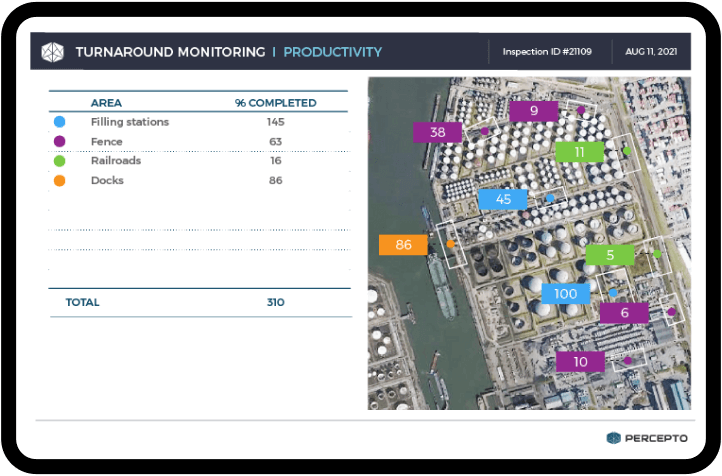Click the blue 45 map label
Image resolution: width=722 pixels, height=476 pixels.
pos(503,199)
